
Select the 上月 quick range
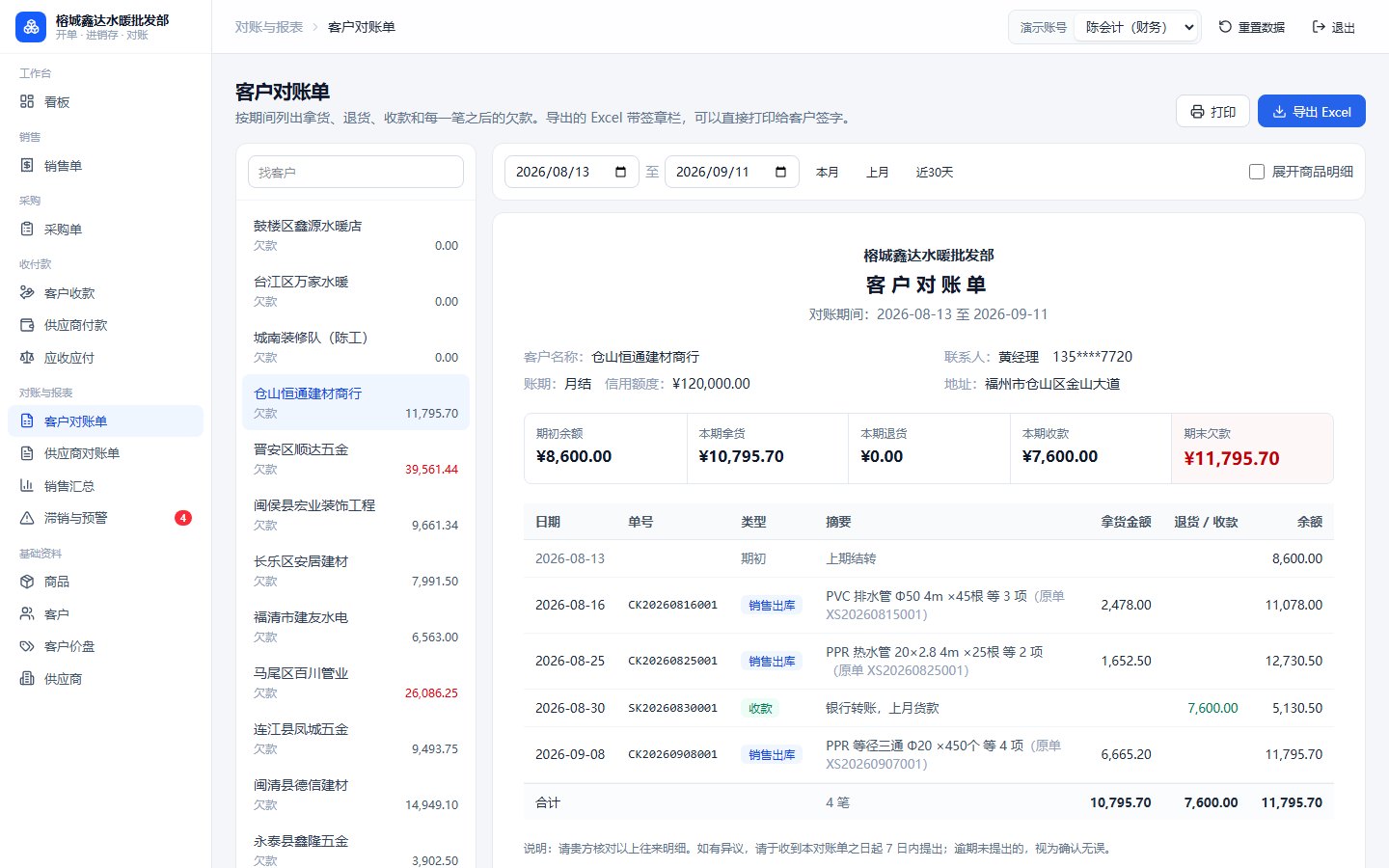(878, 172)
